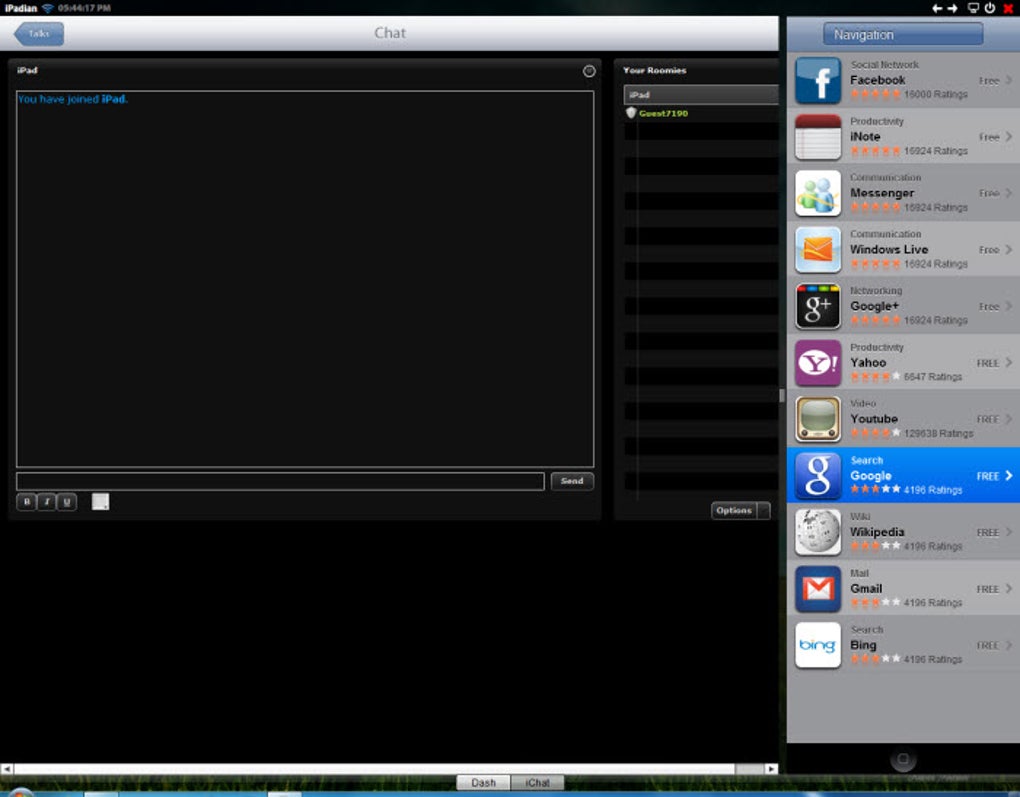
Task: Click the WiFi icon in the top bar
Action: click(x=47, y=8)
